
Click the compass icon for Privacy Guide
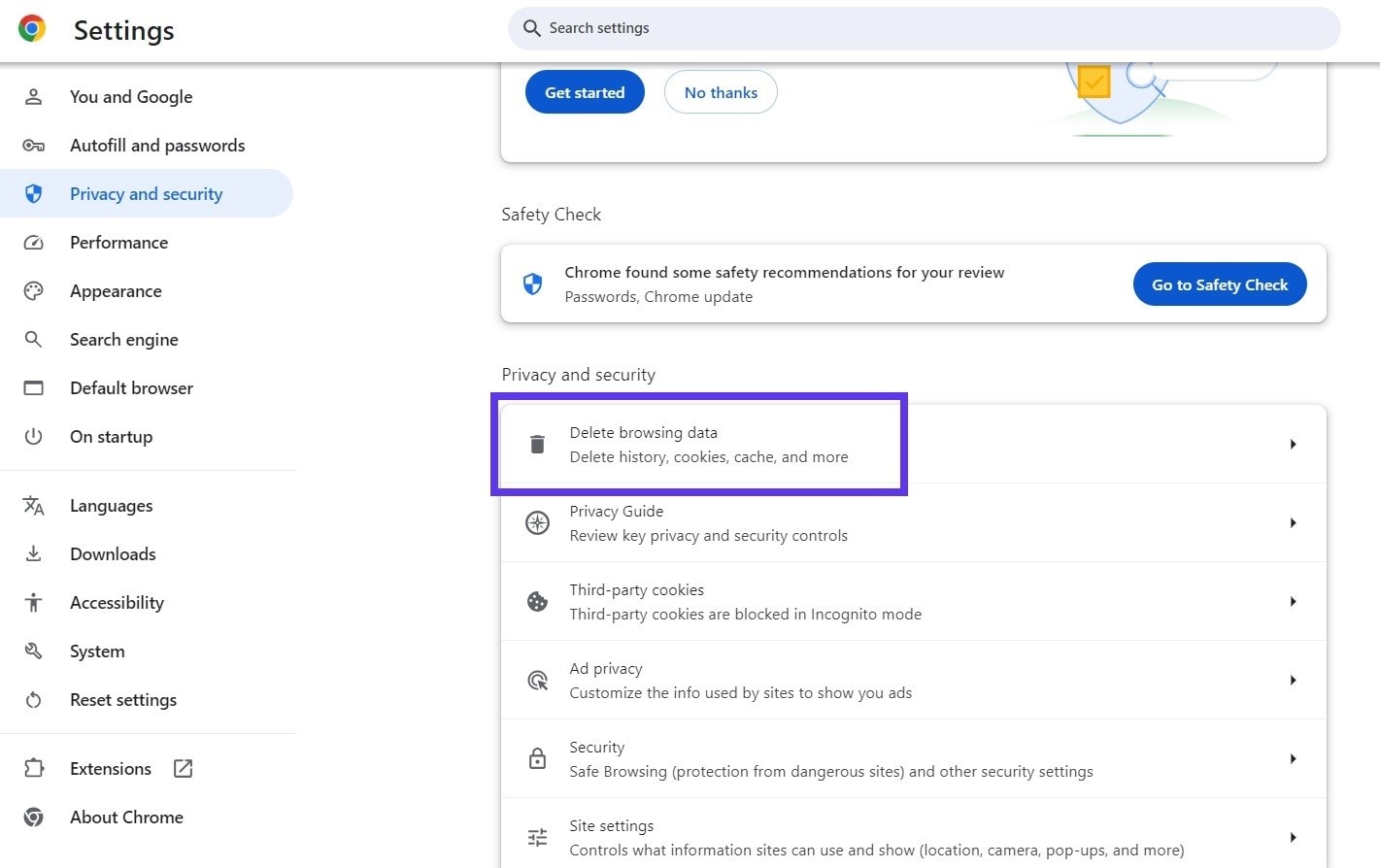[x=537, y=522]
